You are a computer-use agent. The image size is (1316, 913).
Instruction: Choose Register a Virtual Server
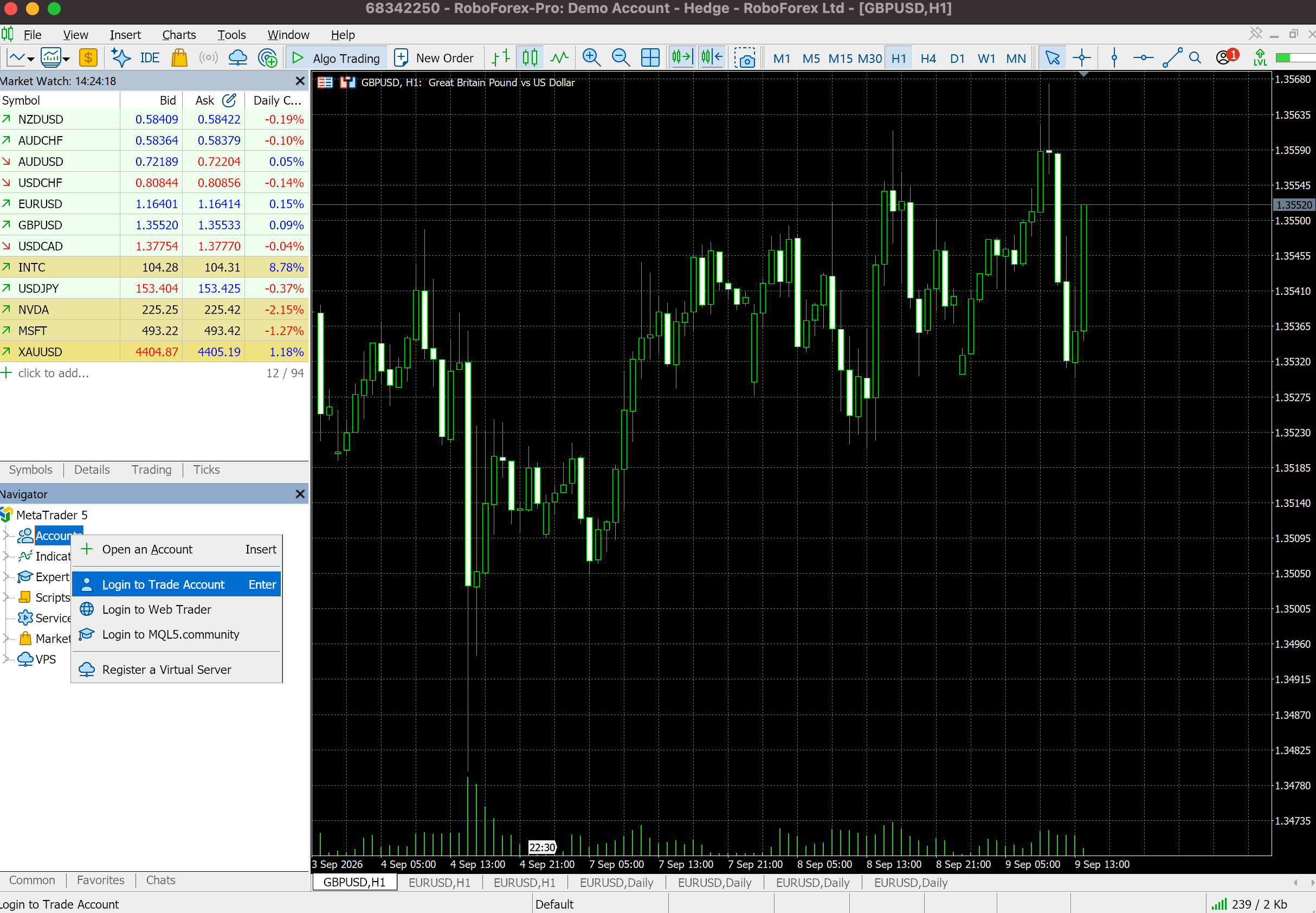tap(177, 670)
